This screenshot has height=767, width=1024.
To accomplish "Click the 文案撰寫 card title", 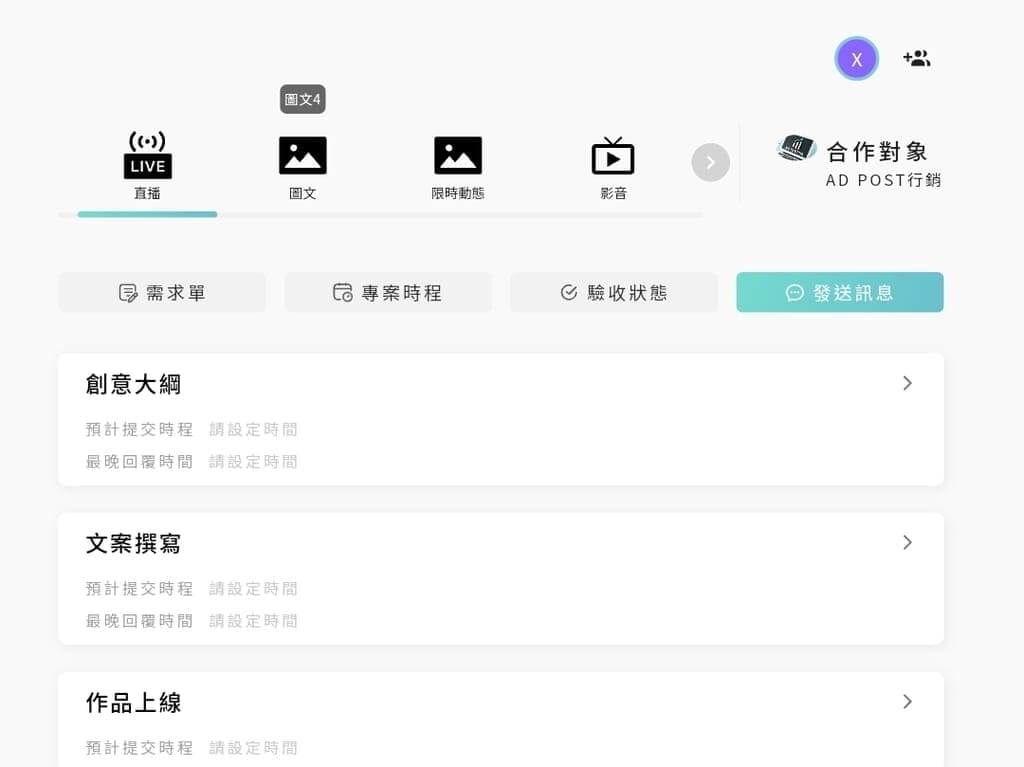I will pos(133,544).
